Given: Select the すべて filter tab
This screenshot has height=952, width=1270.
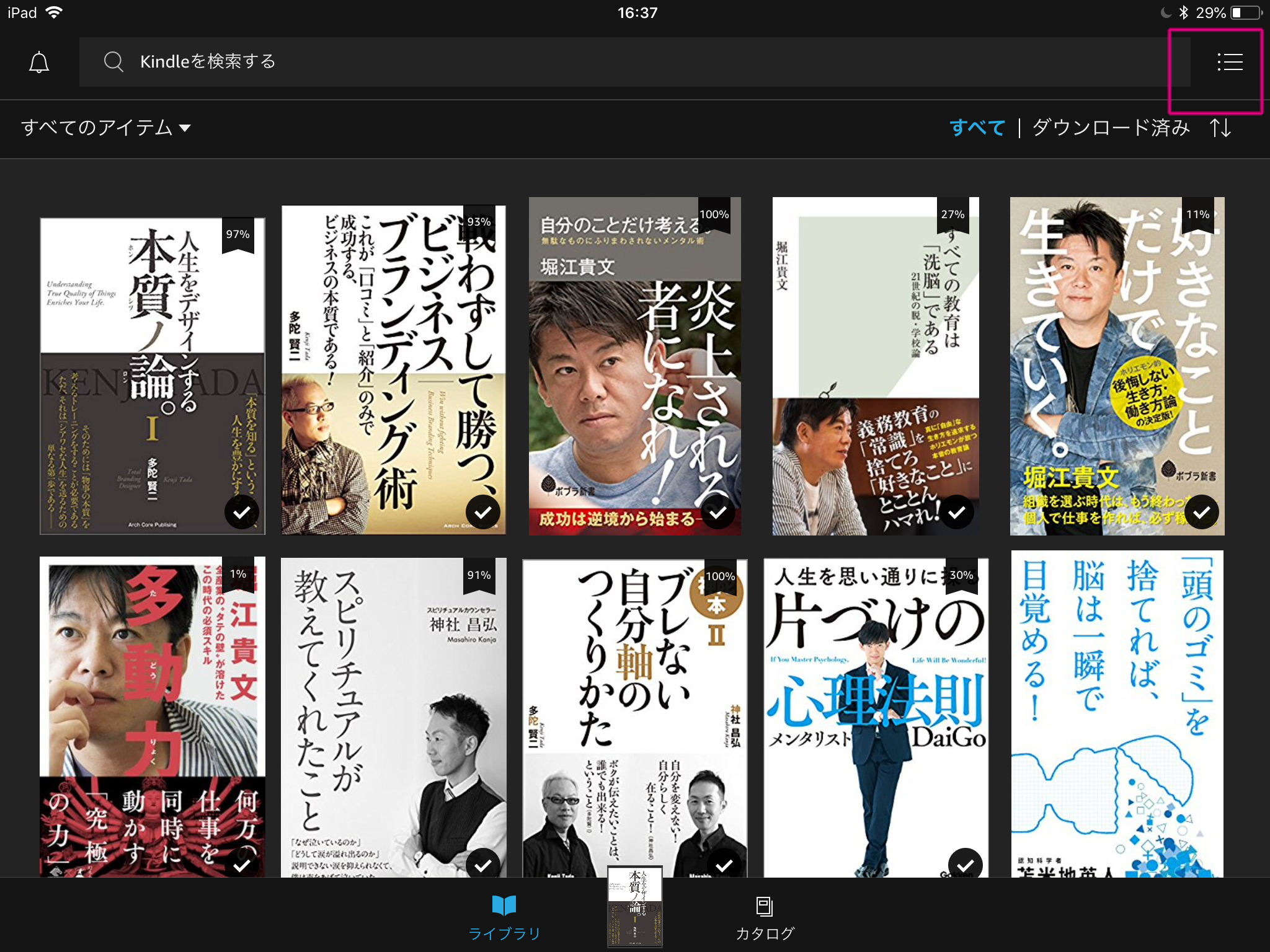Looking at the screenshot, I should 977,128.
